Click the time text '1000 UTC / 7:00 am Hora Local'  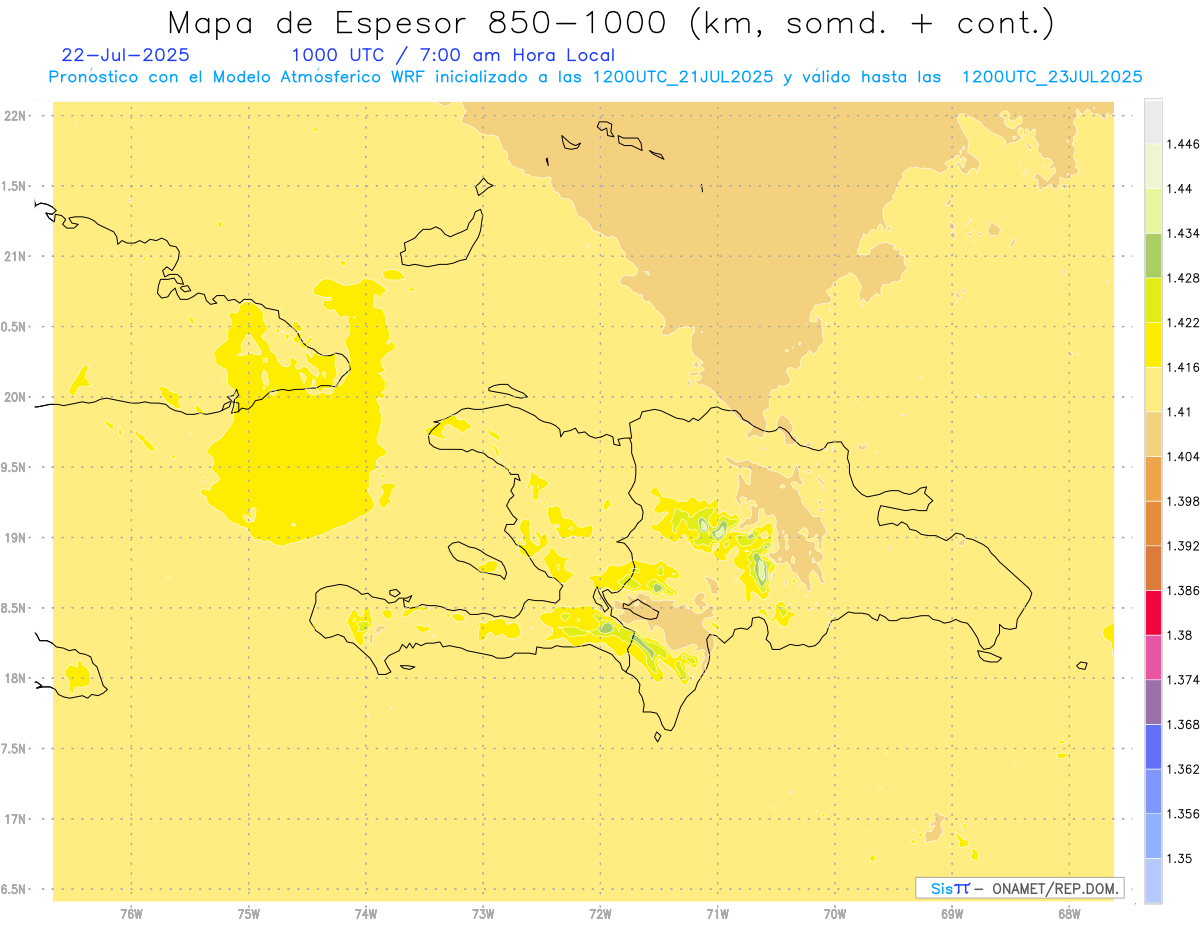(x=453, y=55)
